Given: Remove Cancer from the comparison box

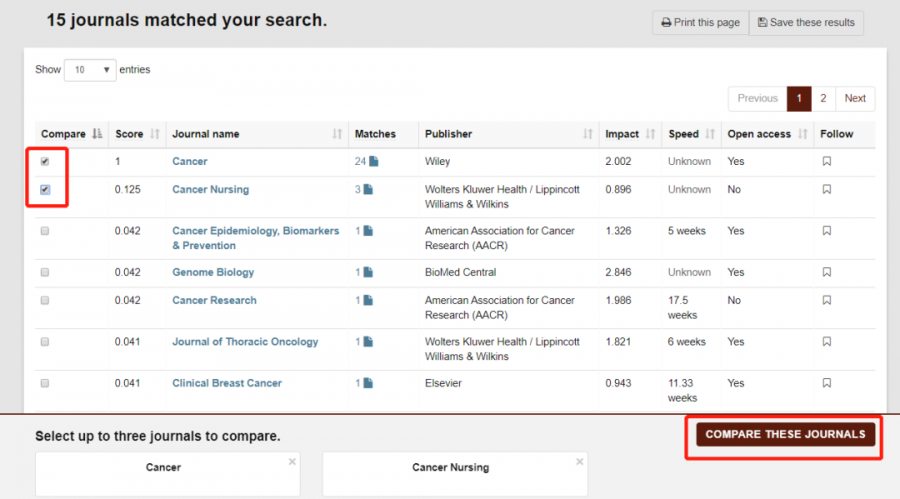Looking at the screenshot, I should [x=292, y=462].
